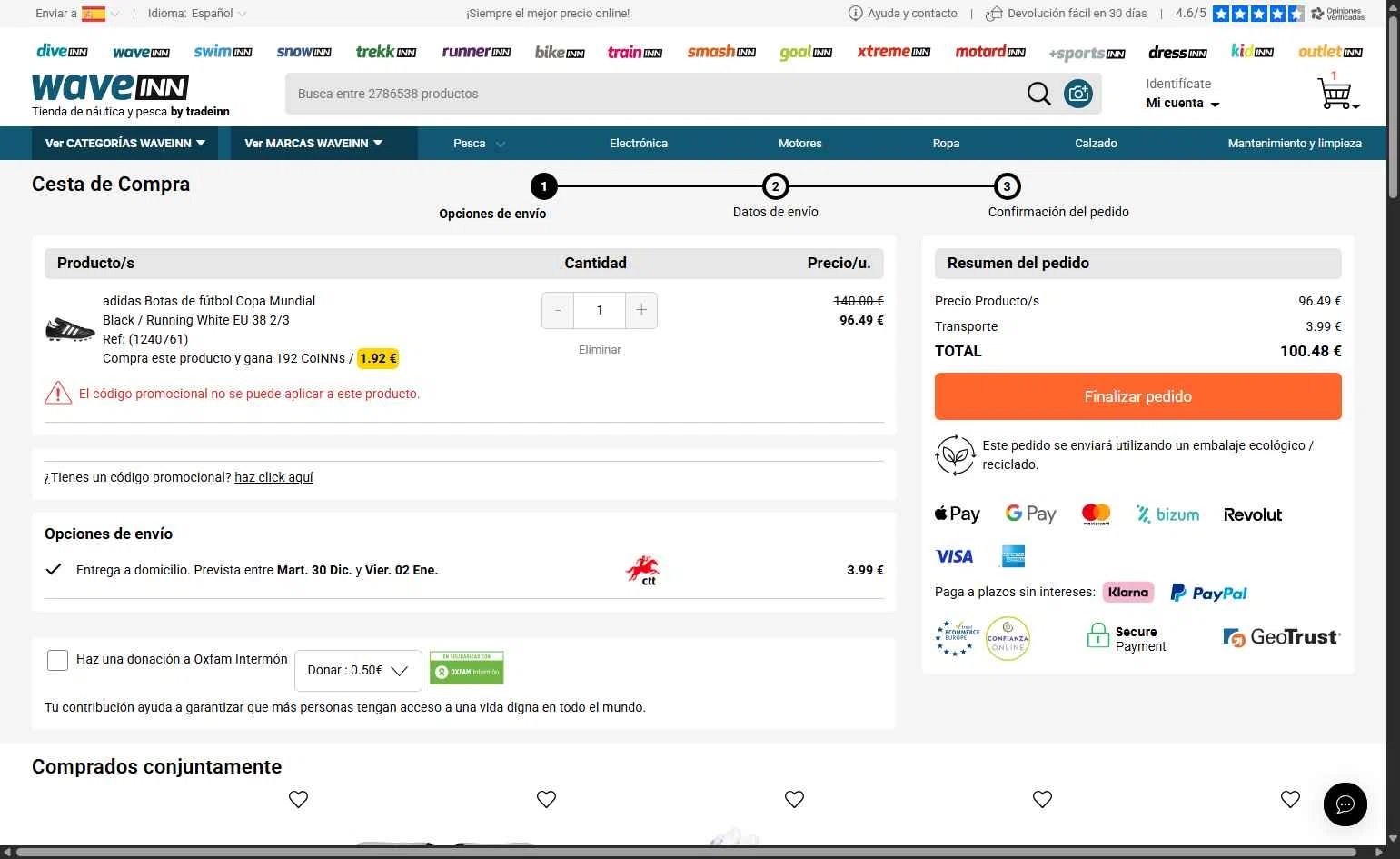
Task: Open the diveinn store logo link
Action: coord(62,52)
